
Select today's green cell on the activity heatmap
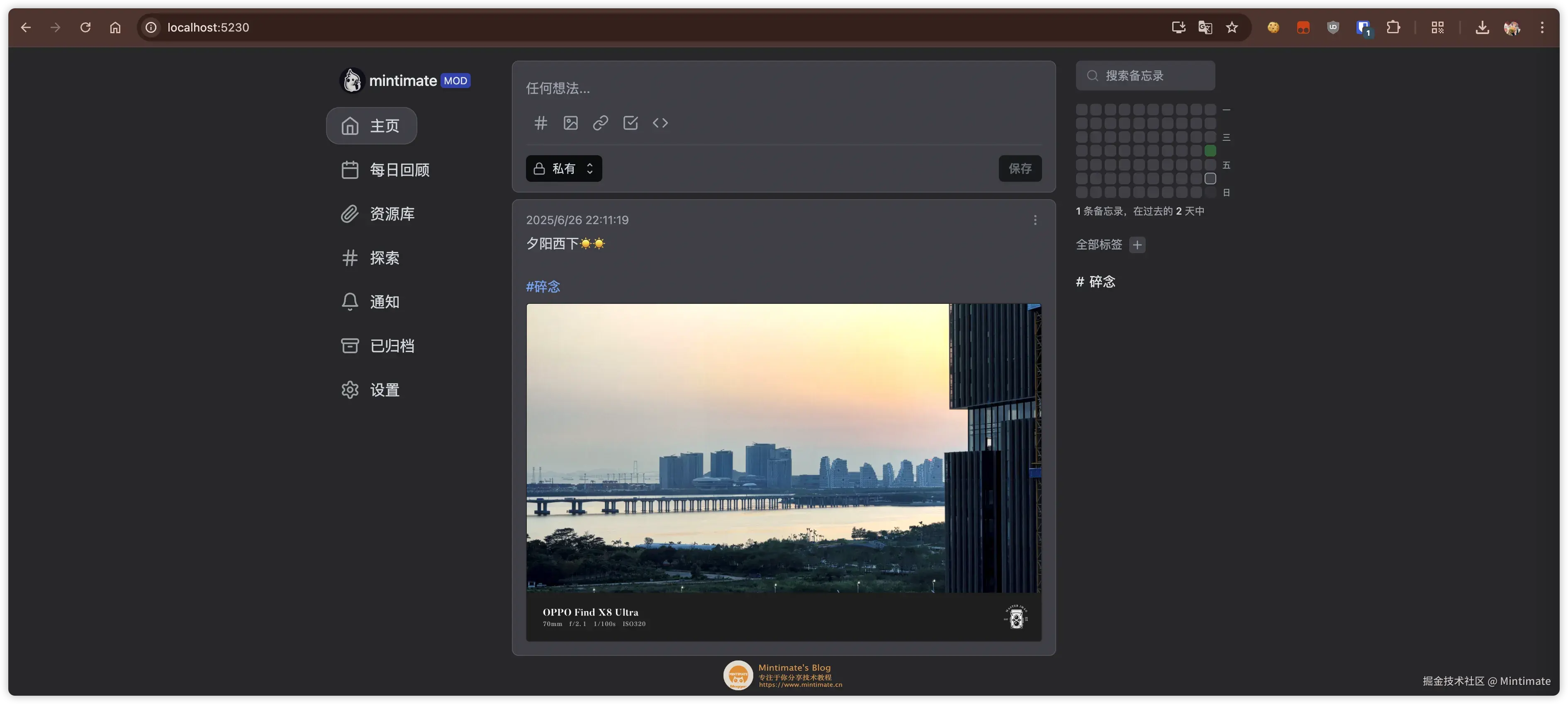coord(1210,150)
